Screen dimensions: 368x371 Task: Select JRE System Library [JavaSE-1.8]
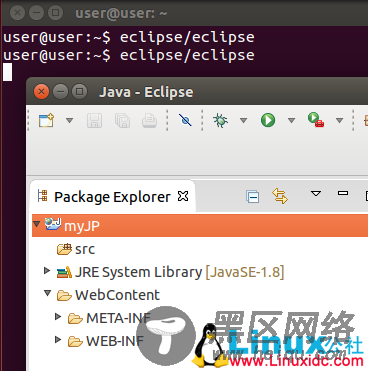click(179, 272)
